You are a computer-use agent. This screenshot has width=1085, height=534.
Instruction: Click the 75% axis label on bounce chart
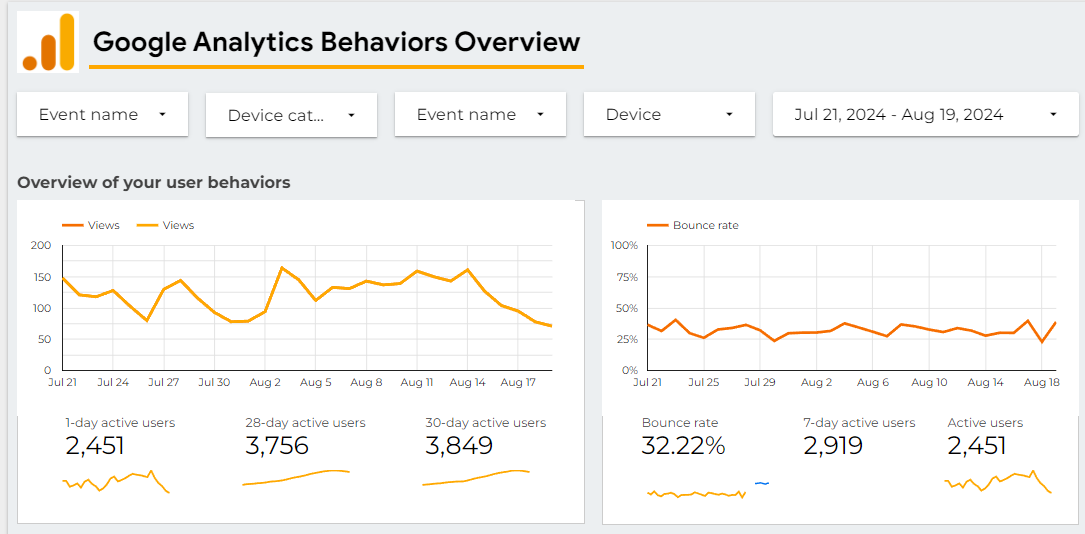tap(628, 277)
